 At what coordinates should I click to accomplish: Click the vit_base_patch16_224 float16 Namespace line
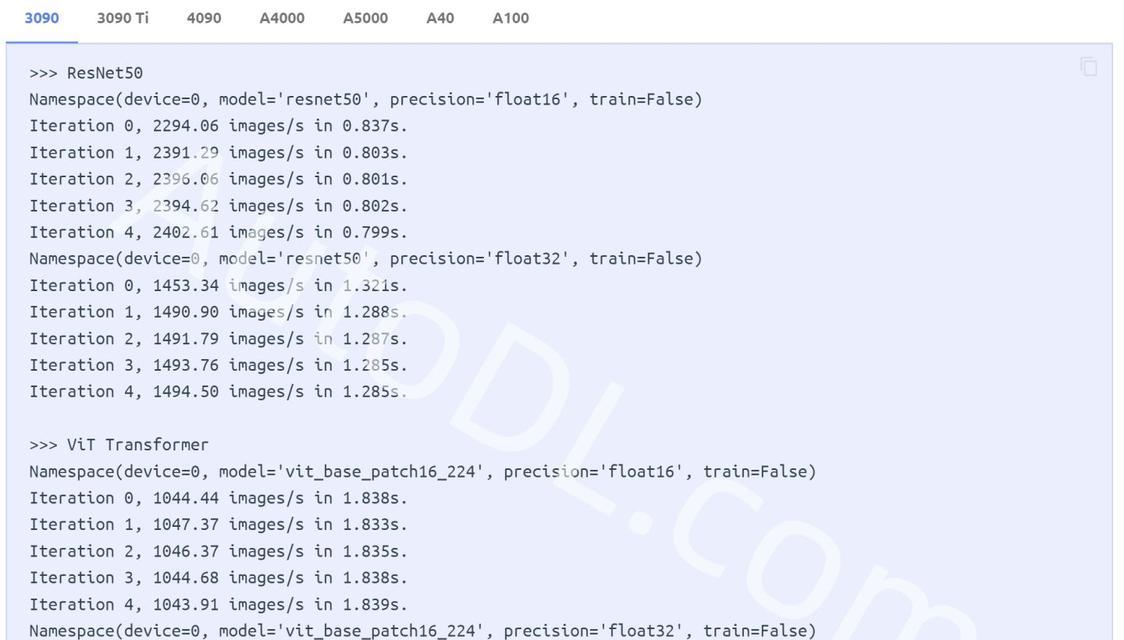tap(422, 472)
